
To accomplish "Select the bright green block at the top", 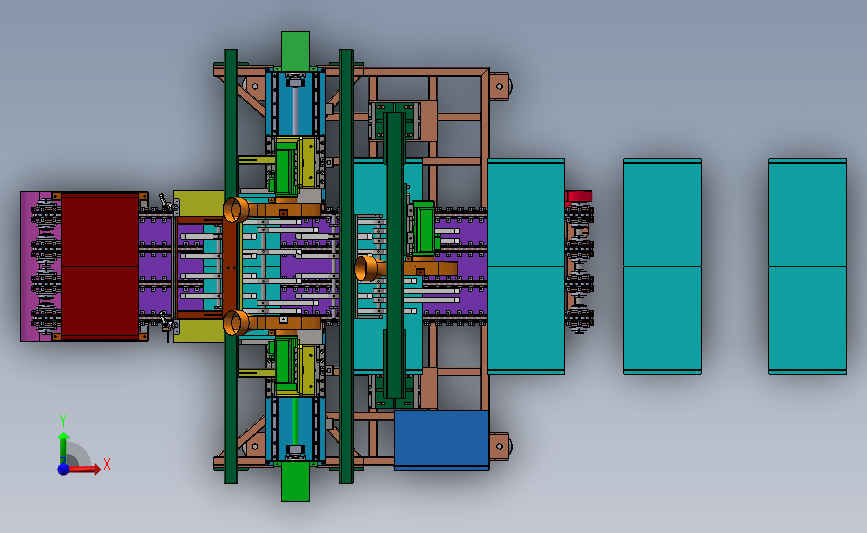I will click(295, 51).
